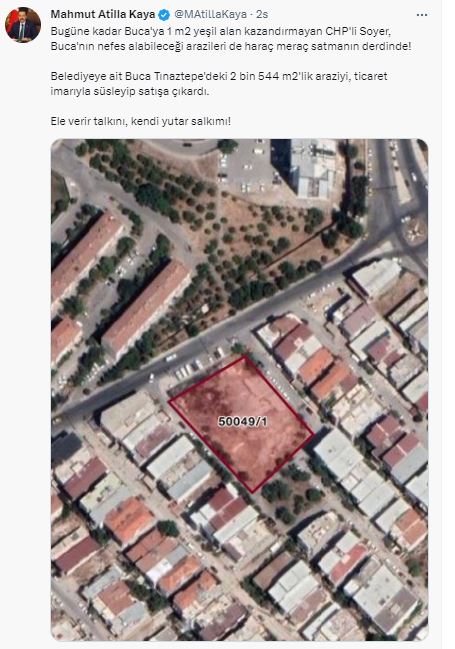Open Mahmut Atilla Kaya's profile avatar
The height and width of the screenshot is (649, 455).
coord(23,24)
